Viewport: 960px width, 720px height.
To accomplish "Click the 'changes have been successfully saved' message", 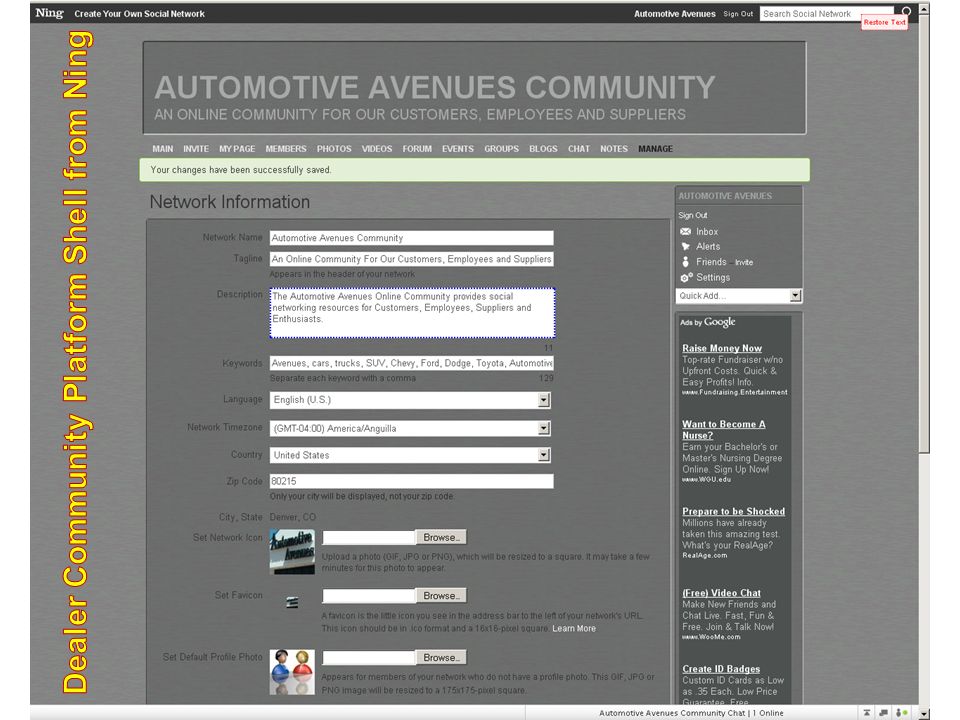I will coord(241,170).
